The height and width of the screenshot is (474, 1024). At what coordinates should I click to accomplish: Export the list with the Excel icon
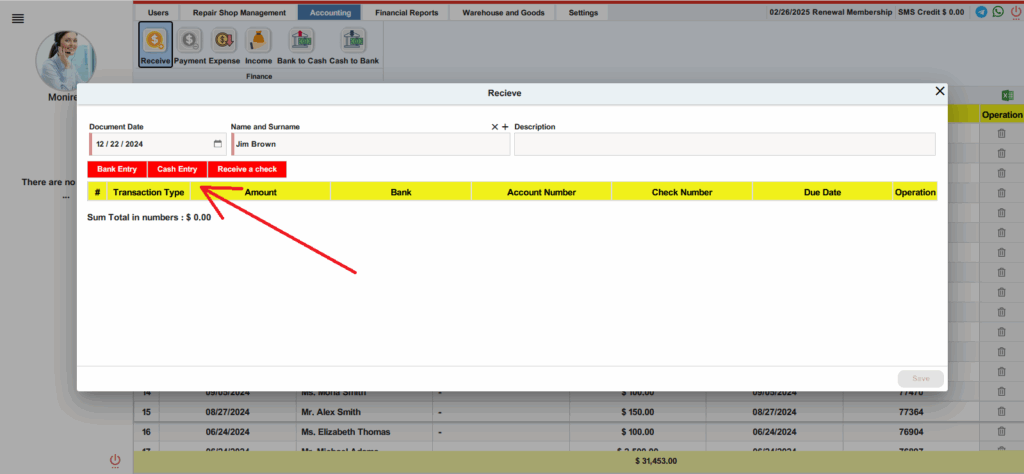pos(1008,95)
